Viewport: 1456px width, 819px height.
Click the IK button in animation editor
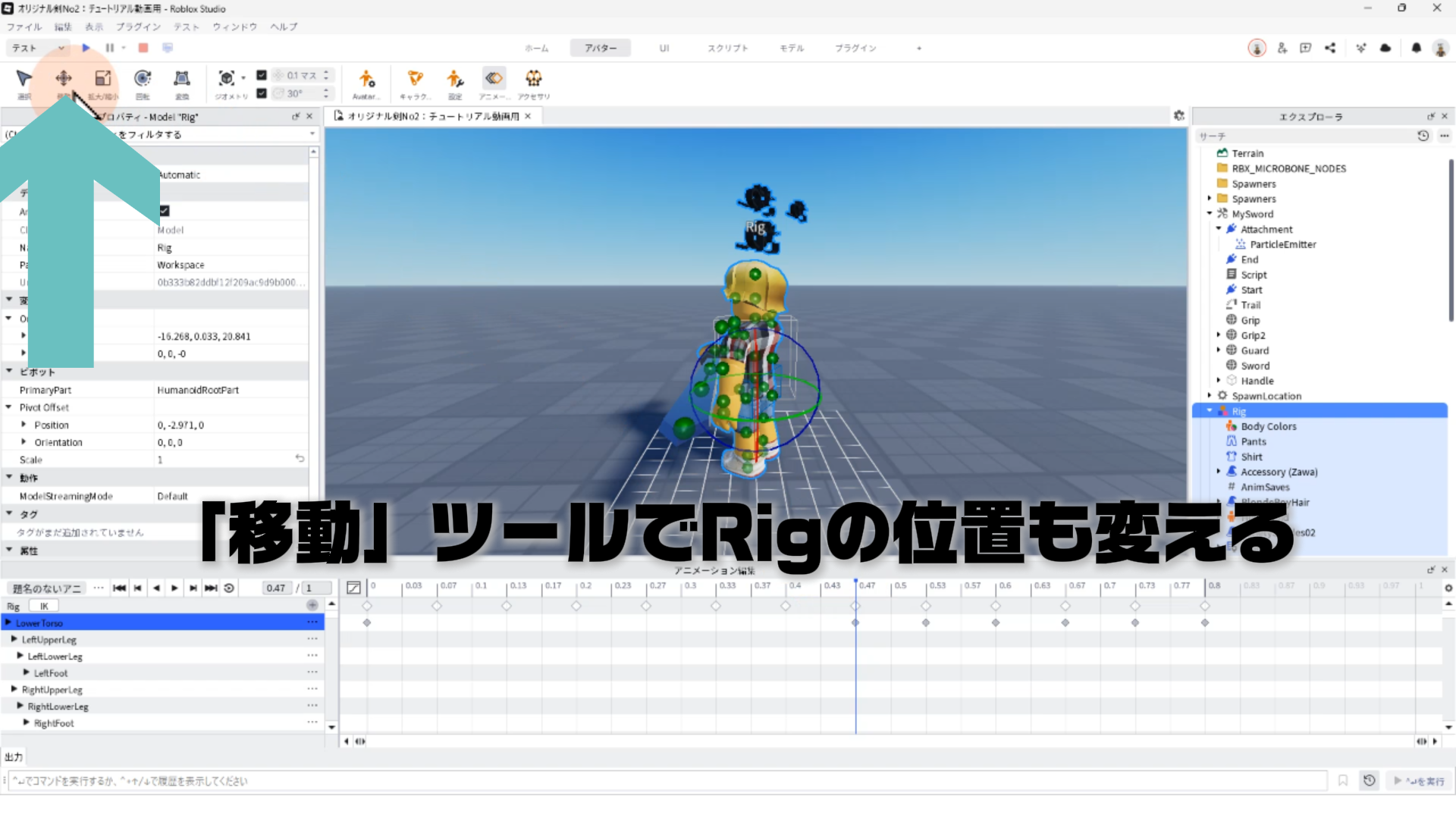[x=44, y=606]
